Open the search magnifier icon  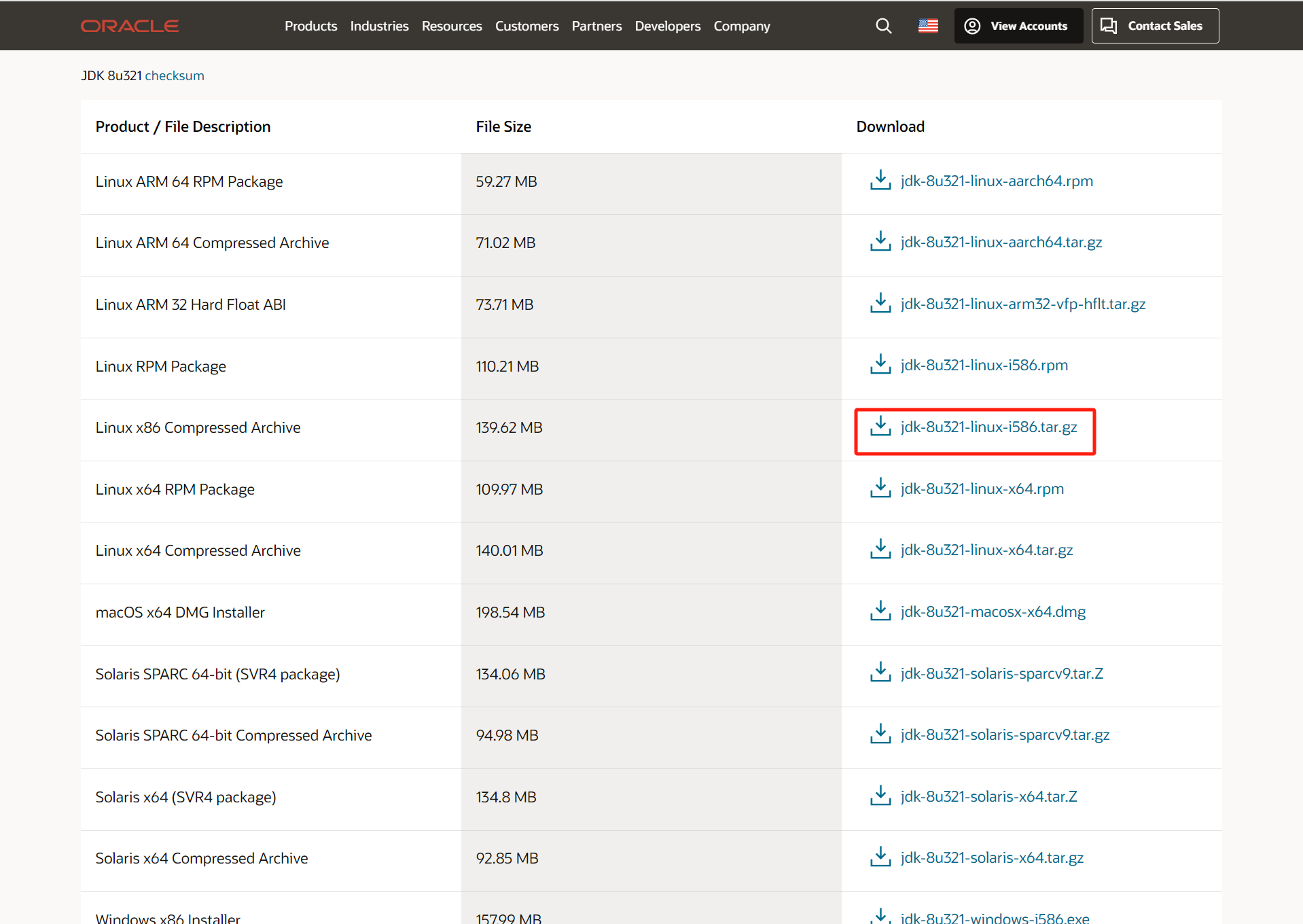pyautogui.click(x=883, y=26)
